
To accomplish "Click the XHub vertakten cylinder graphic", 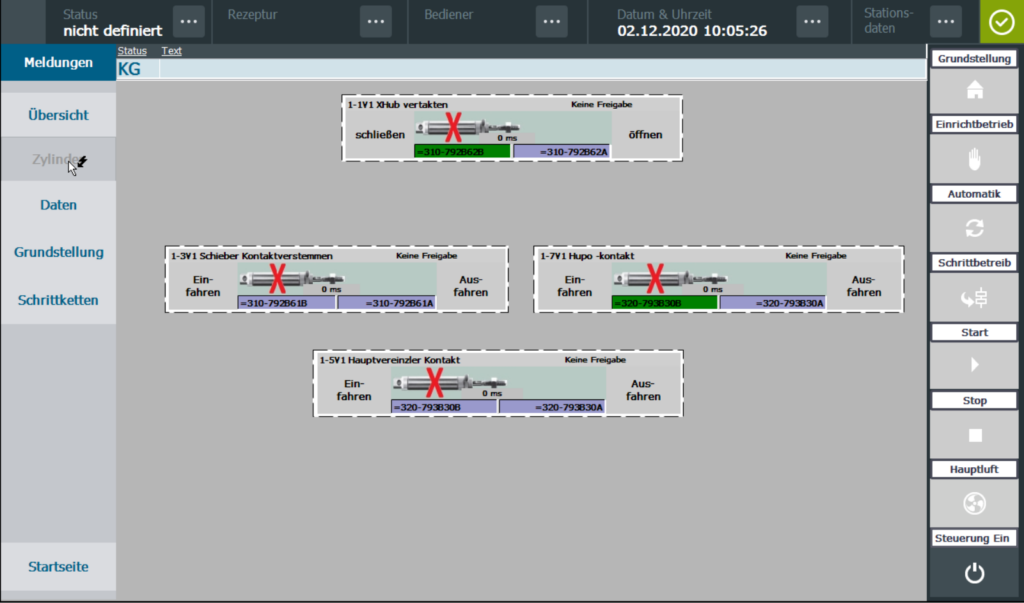I will [x=468, y=127].
